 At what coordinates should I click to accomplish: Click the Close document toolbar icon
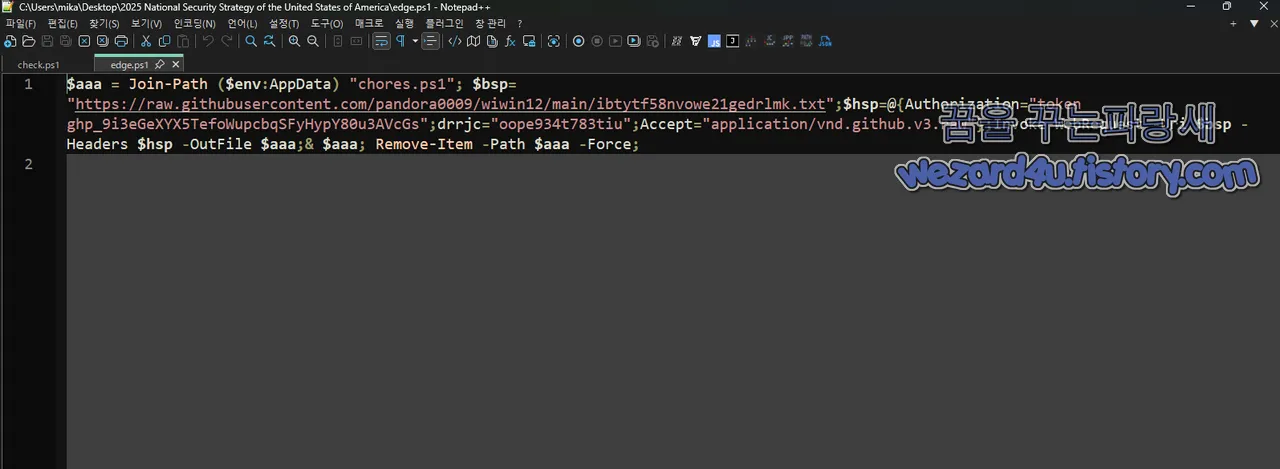84,41
